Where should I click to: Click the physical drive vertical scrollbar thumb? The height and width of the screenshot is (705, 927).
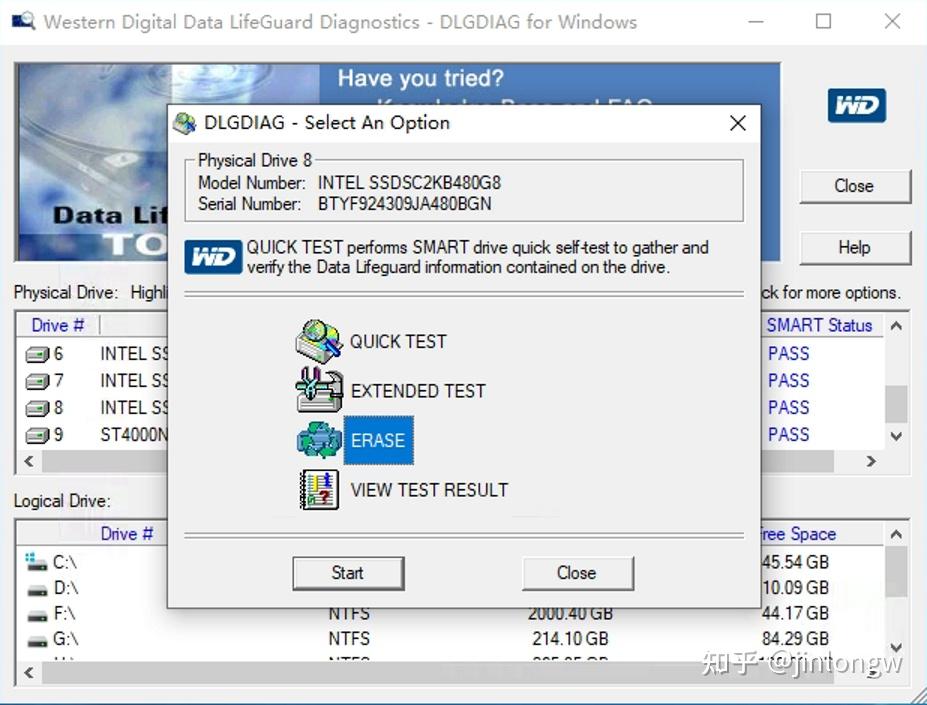coord(896,404)
